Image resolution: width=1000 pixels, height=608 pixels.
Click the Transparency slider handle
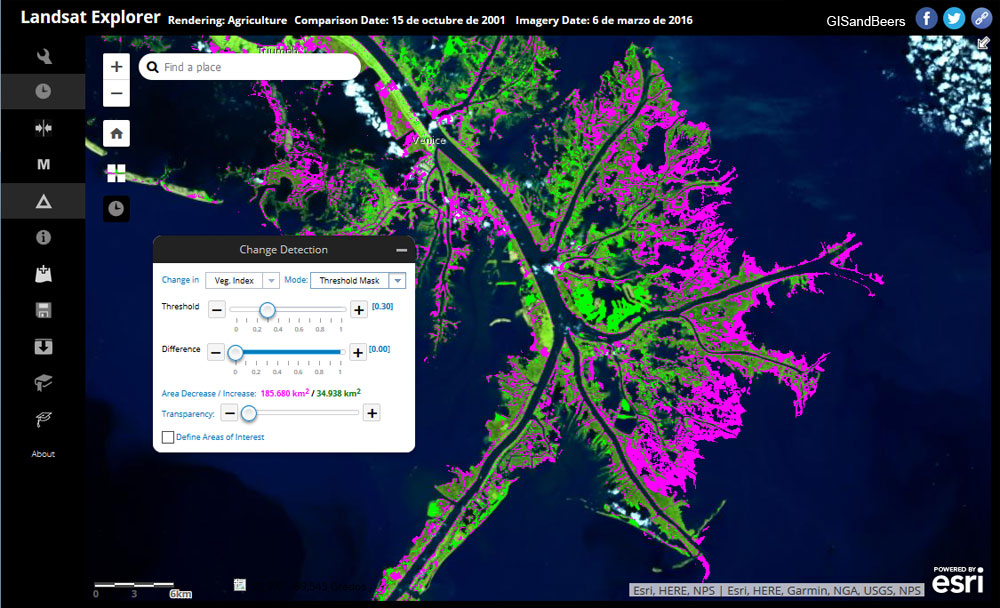coord(249,413)
